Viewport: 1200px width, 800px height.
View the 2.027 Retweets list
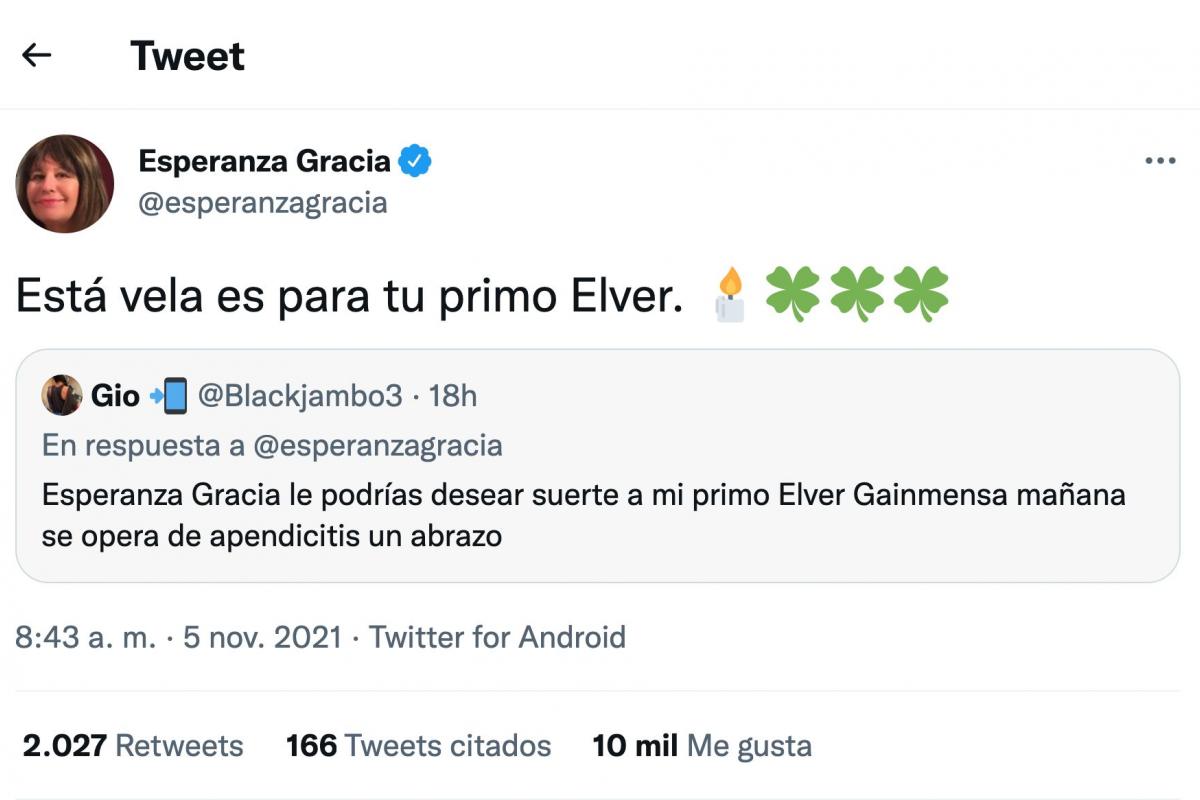(x=133, y=745)
